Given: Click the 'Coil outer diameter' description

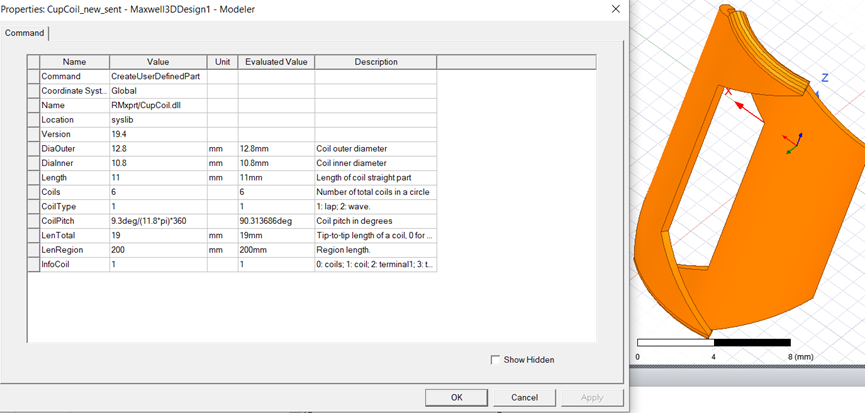Looking at the screenshot, I should pos(376,149).
